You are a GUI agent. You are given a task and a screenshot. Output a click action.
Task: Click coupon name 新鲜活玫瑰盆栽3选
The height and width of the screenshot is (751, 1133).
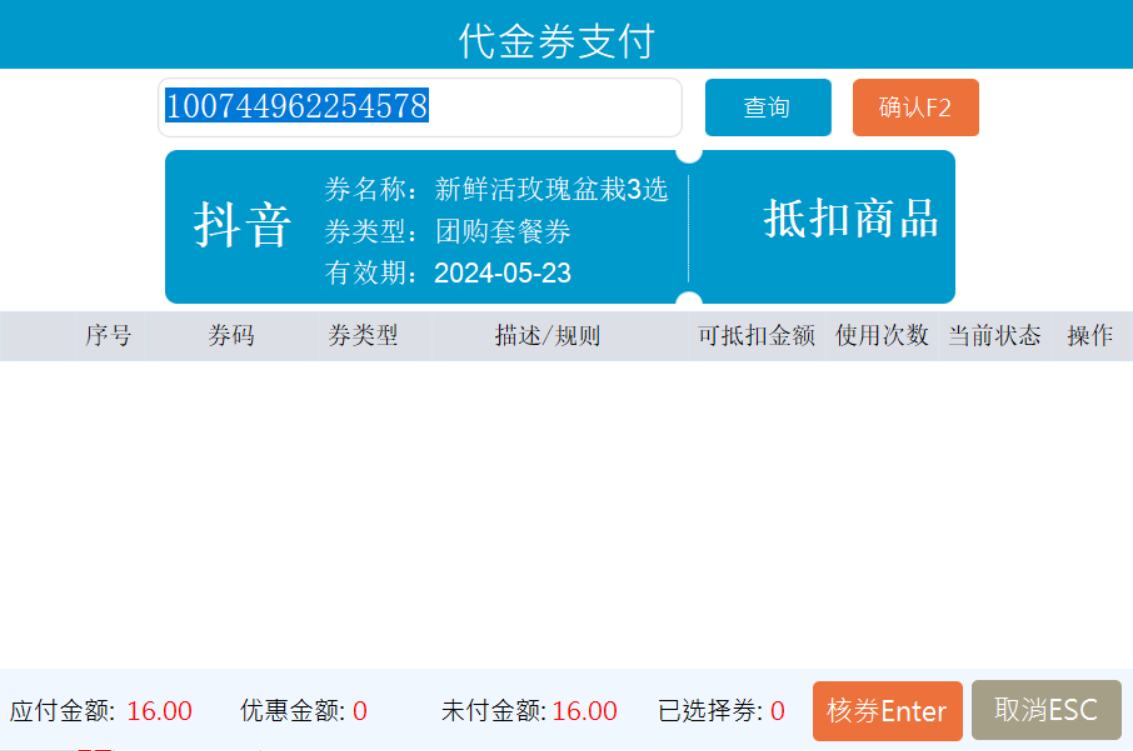(551, 189)
